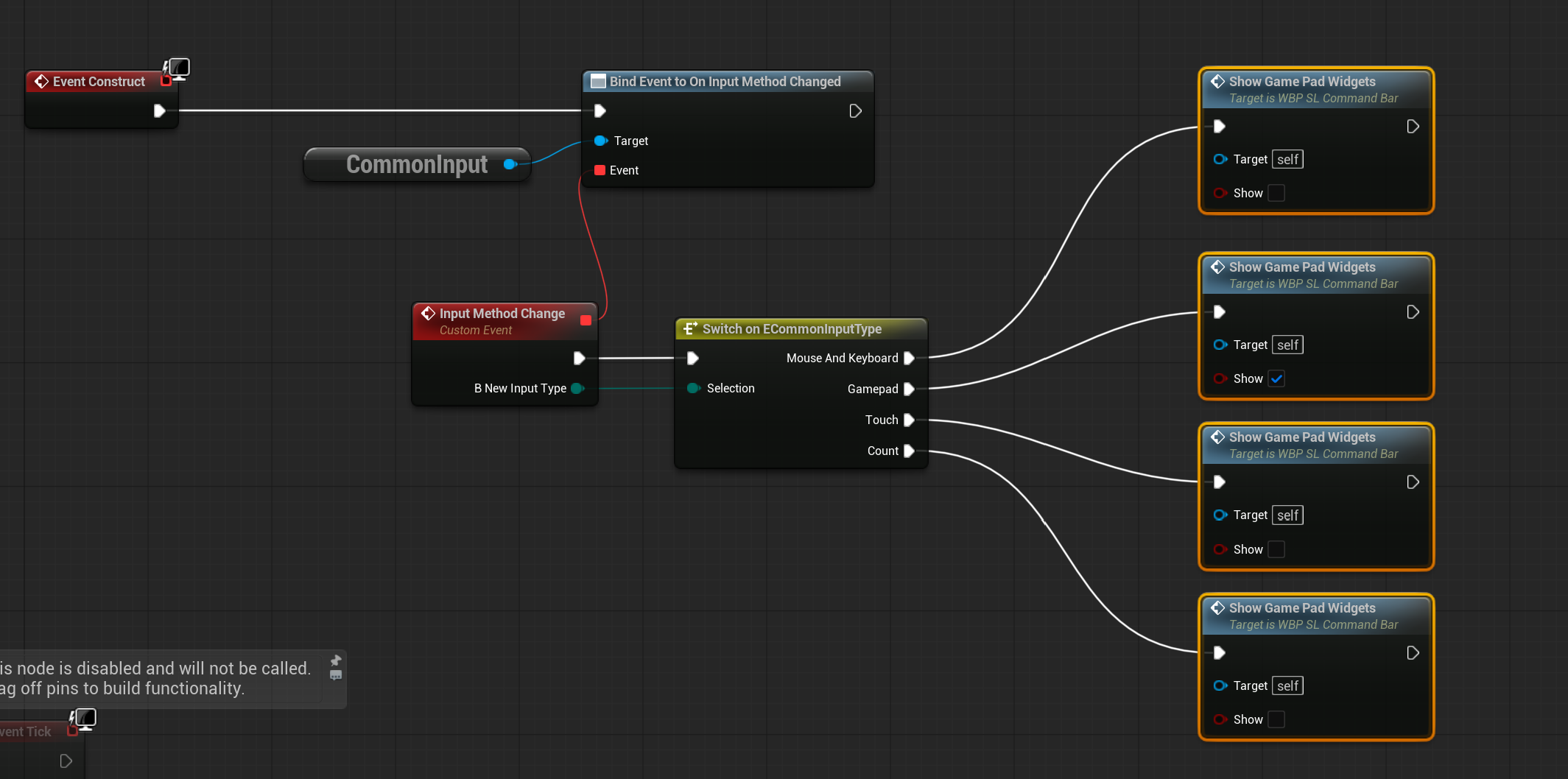Click output exec pin of second Show Game Pad Widgets
Image resolution: width=1568 pixels, height=779 pixels.
(x=1413, y=312)
